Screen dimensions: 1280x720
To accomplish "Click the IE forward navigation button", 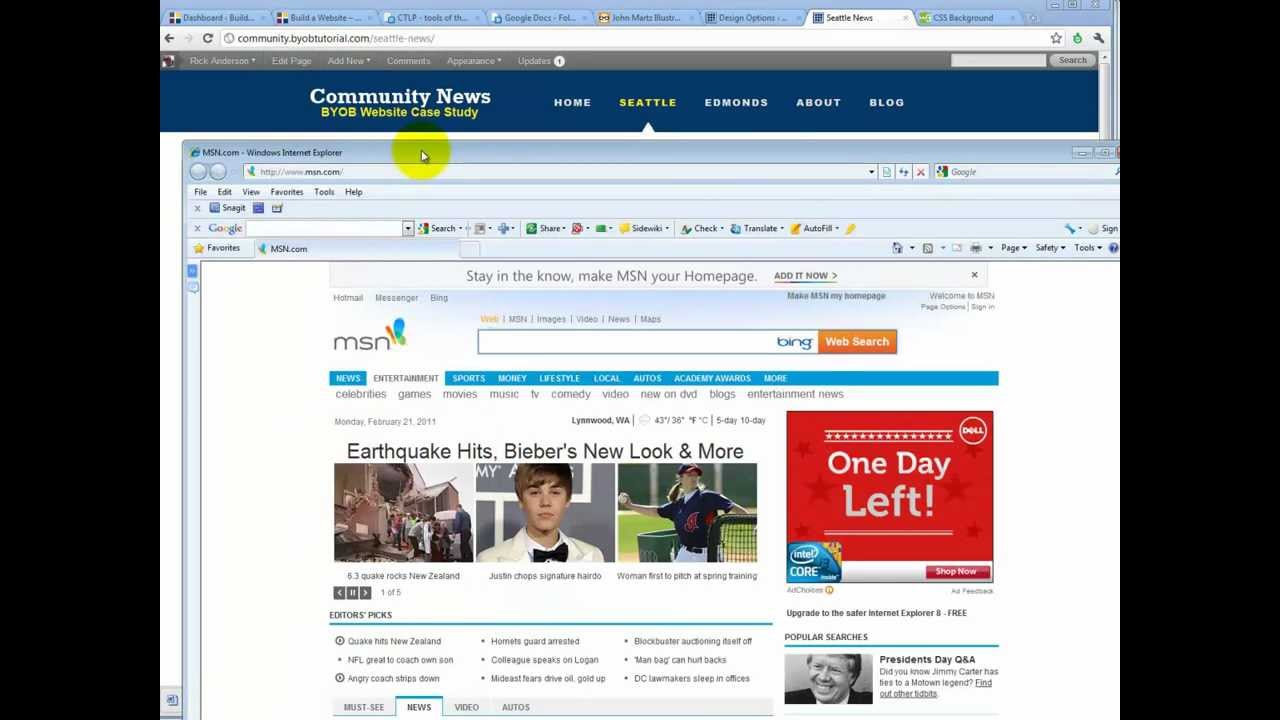I will tap(217, 172).
